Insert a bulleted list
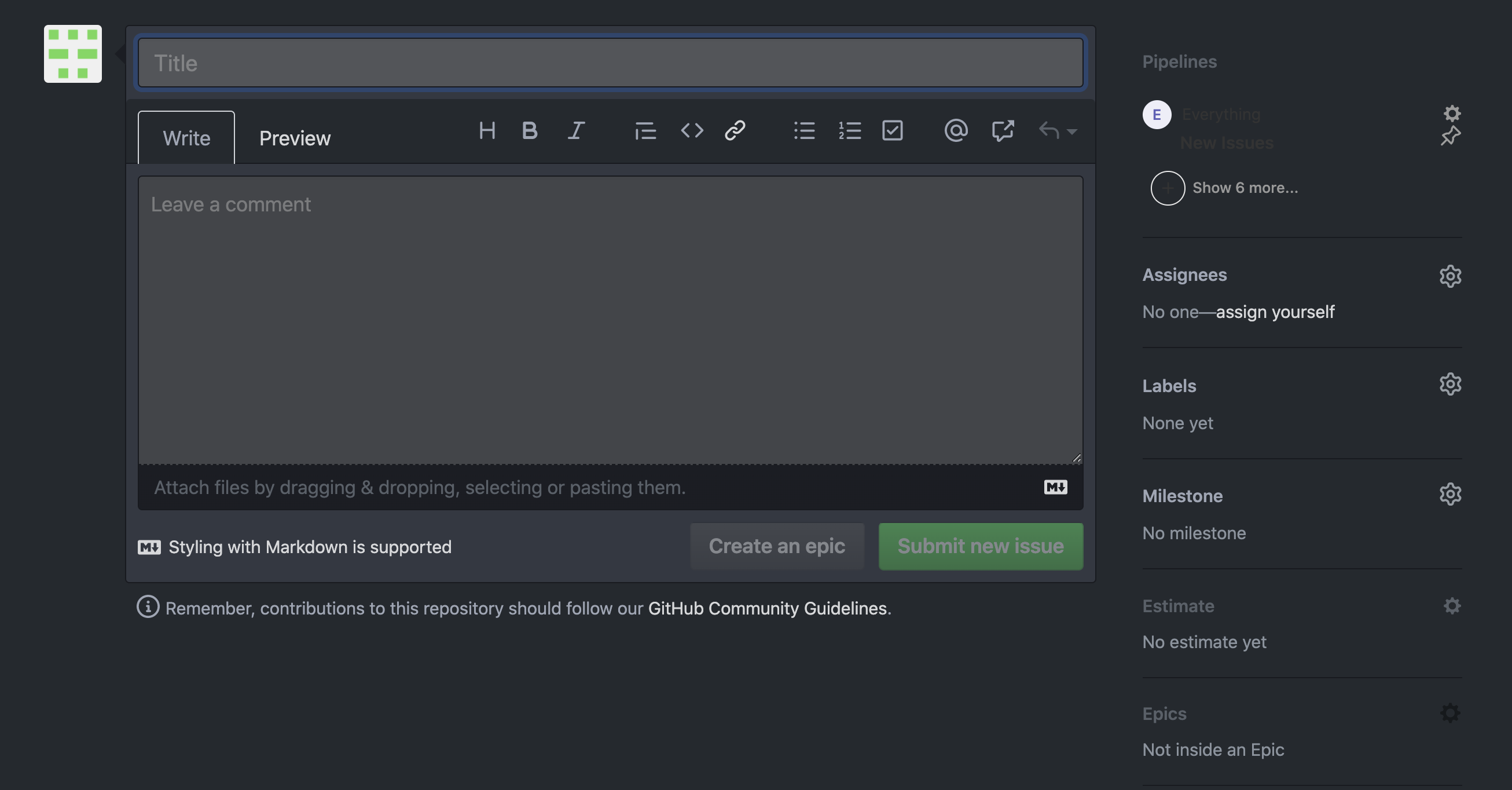 [804, 130]
